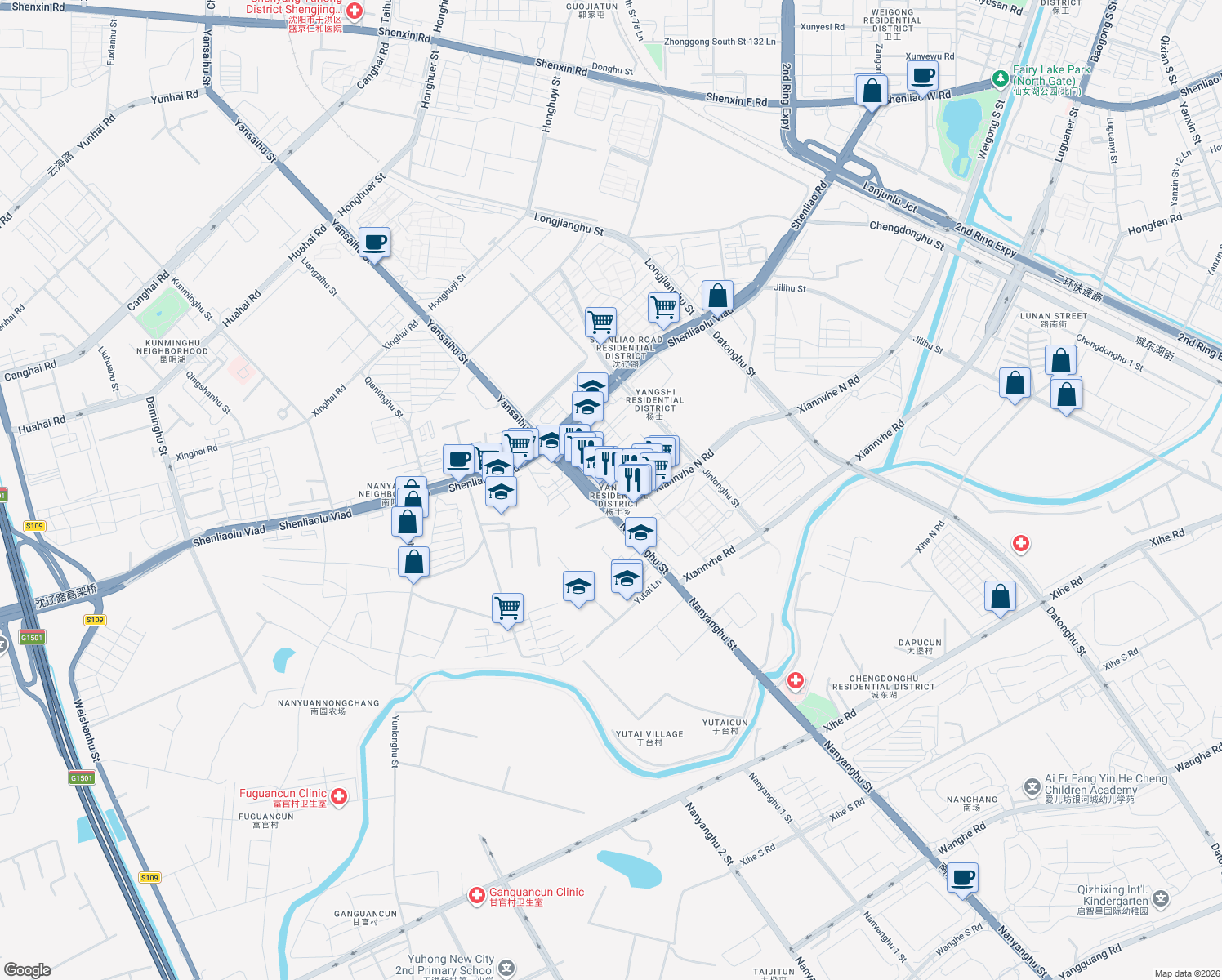Click the coffee cup icon near Nanyanghu St bottom right
The height and width of the screenshot is (980, 1222).
964,878
